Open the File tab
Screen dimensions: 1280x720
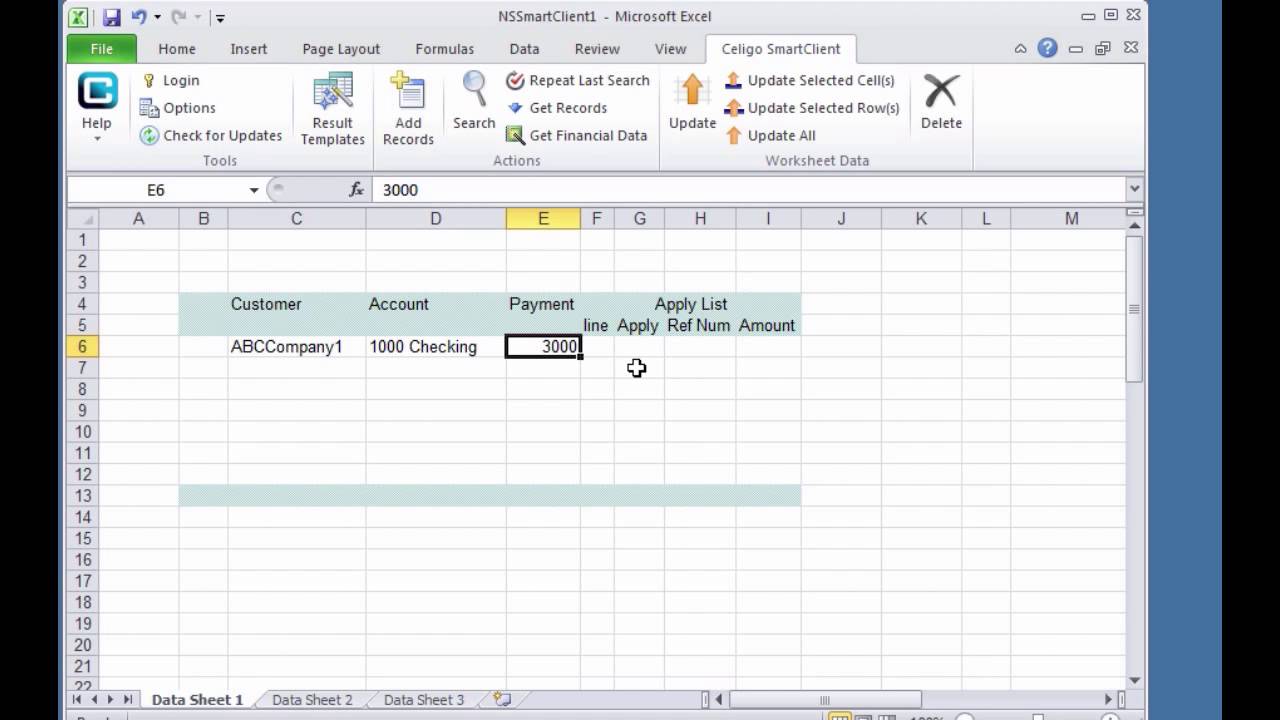click(102, 49)
